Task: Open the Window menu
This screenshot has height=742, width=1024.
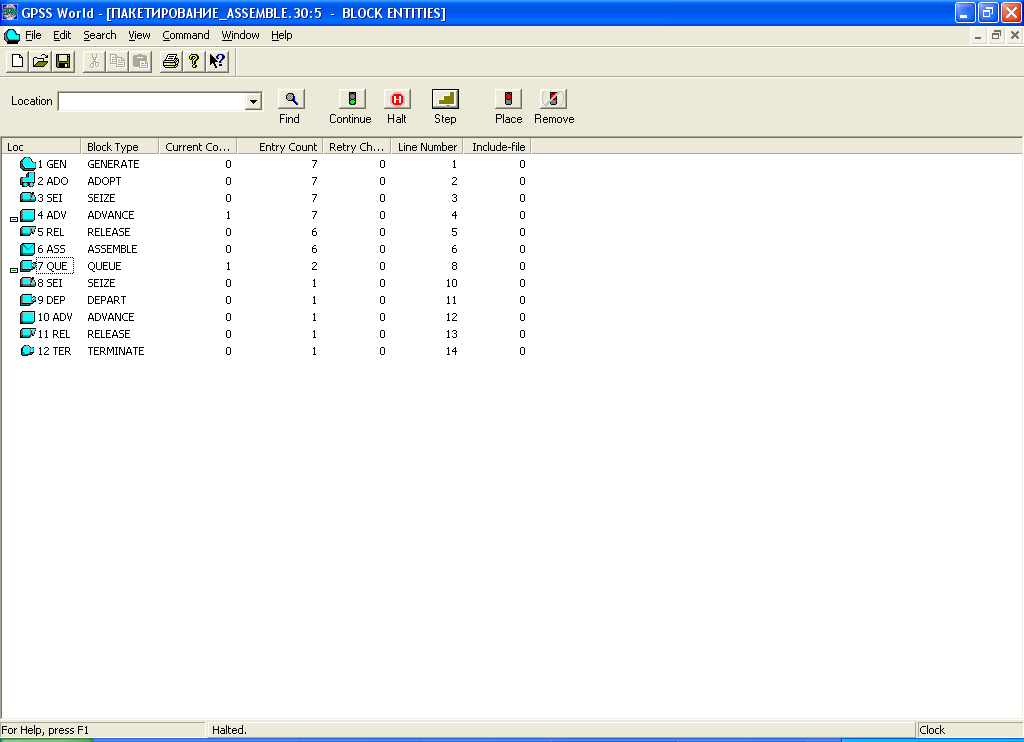Action: coord(240,35)
